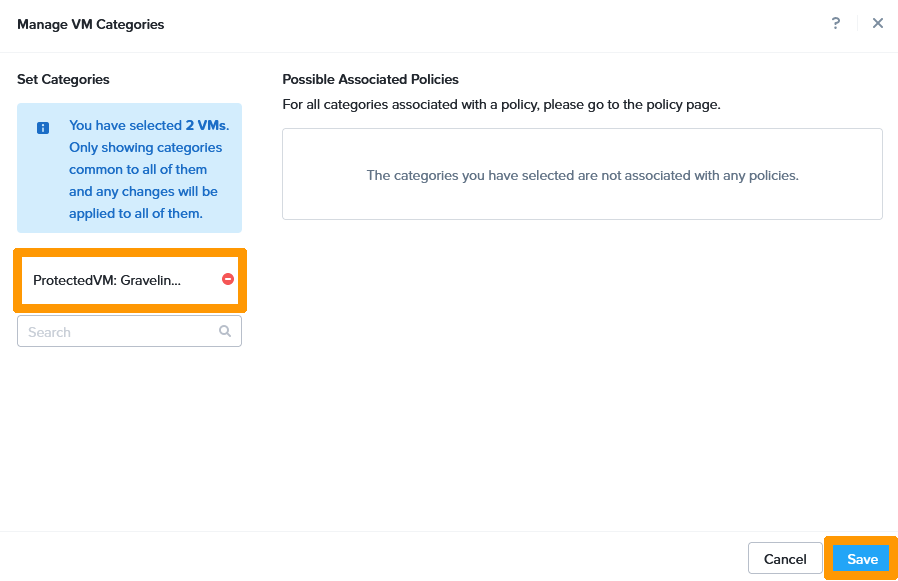898x581 pixels.
Task: Click the magnifier icon in search box
Action: click(225, 331)
